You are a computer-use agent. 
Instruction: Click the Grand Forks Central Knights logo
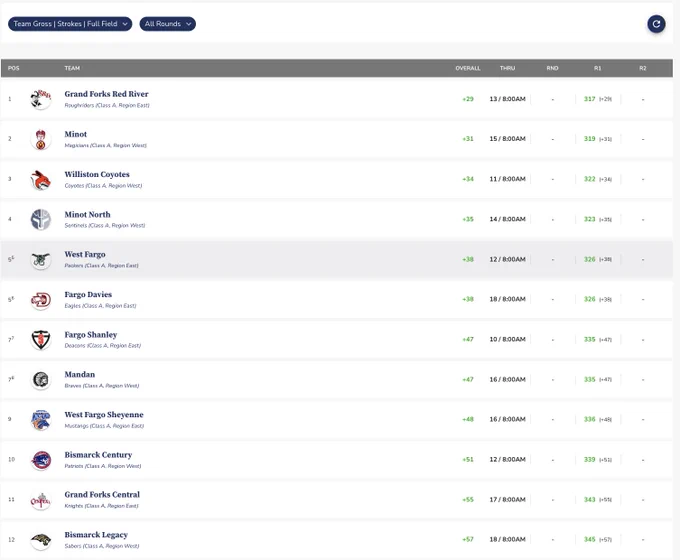(41, 500)
